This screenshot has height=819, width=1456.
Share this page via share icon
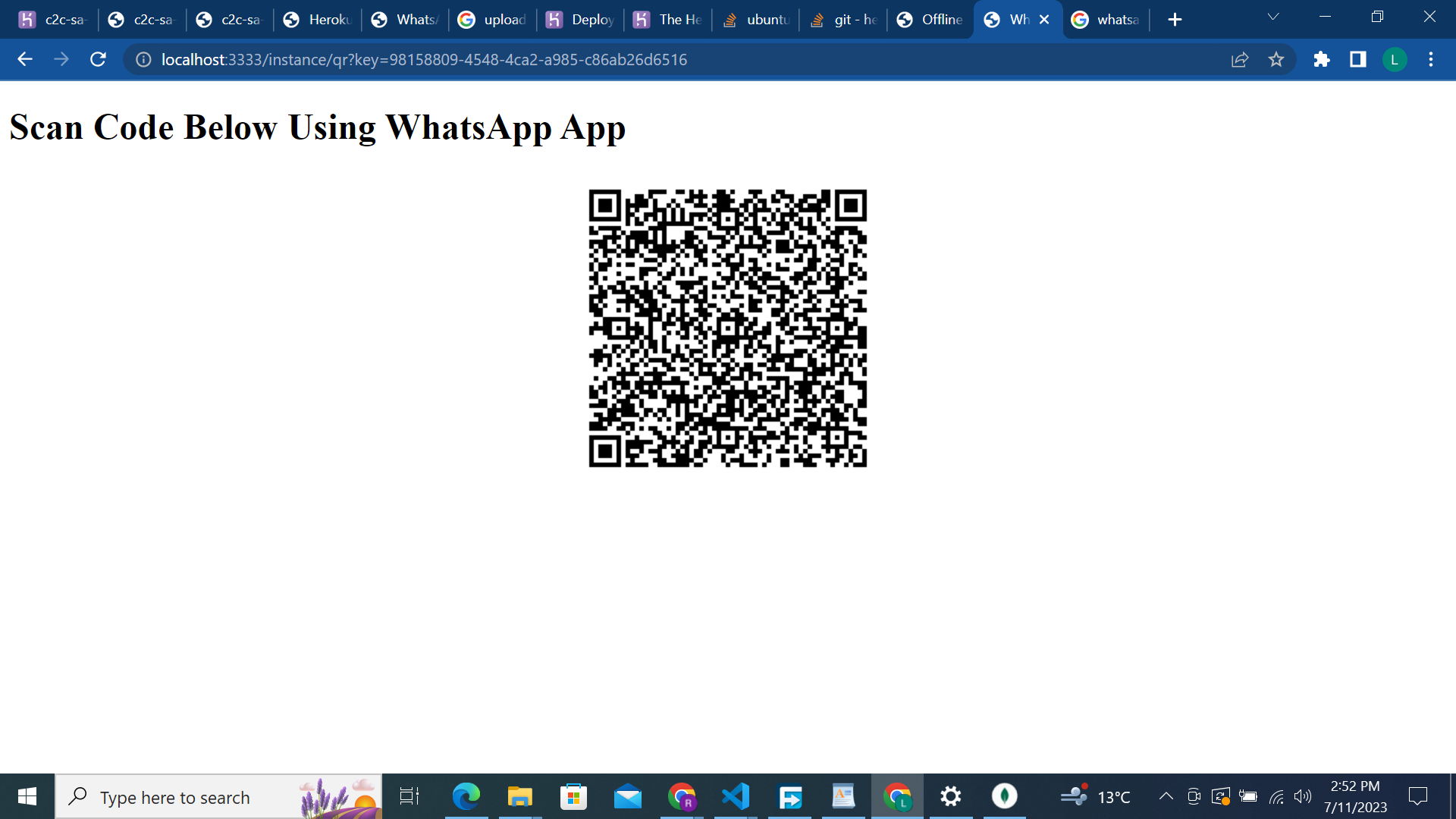[1240, 59]
